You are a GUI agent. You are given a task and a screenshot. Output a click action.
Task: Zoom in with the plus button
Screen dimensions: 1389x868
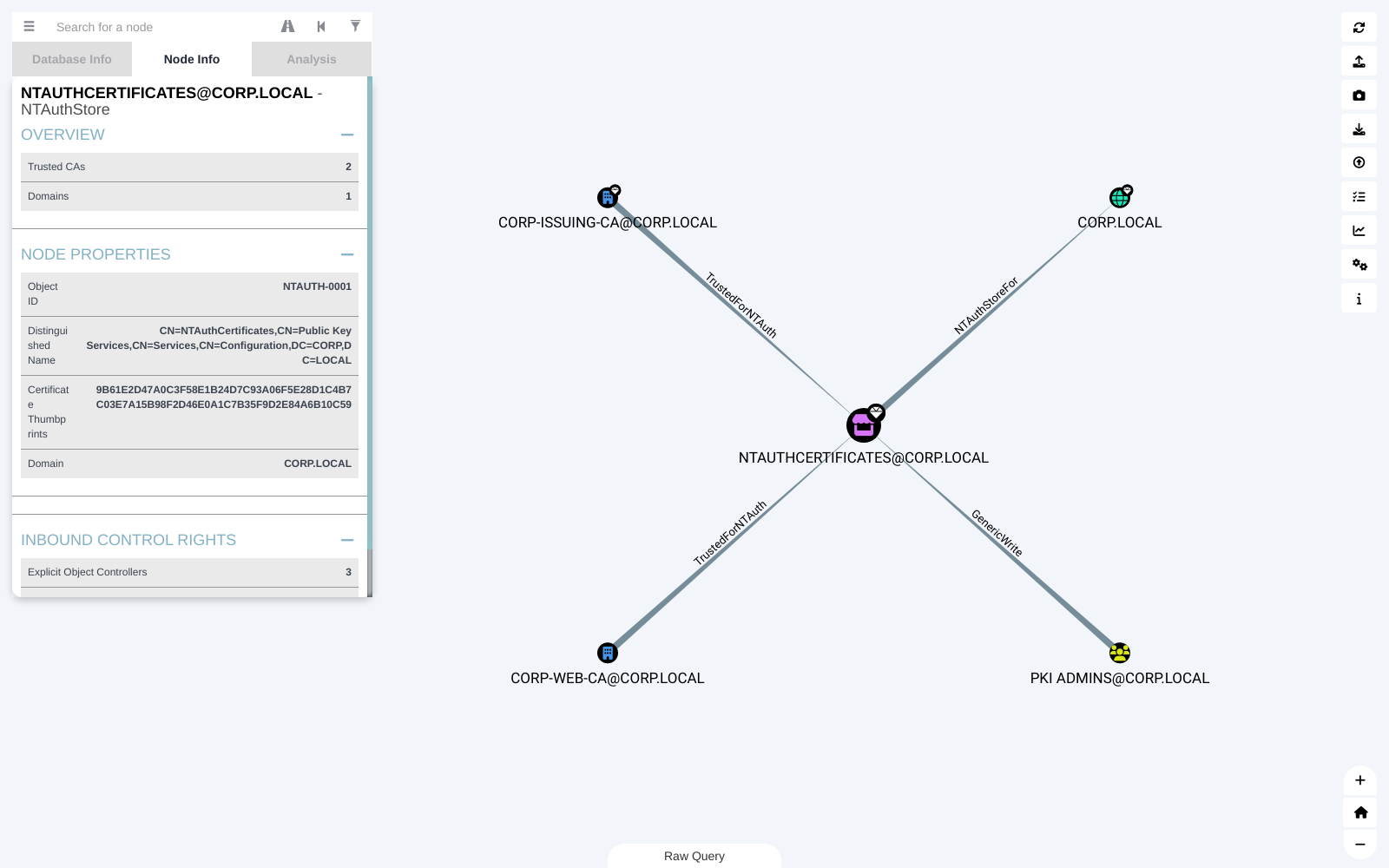coord(1360,780)
